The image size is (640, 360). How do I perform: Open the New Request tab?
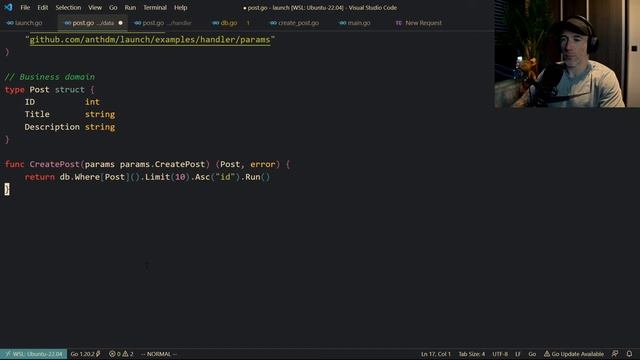click(423, 23)
